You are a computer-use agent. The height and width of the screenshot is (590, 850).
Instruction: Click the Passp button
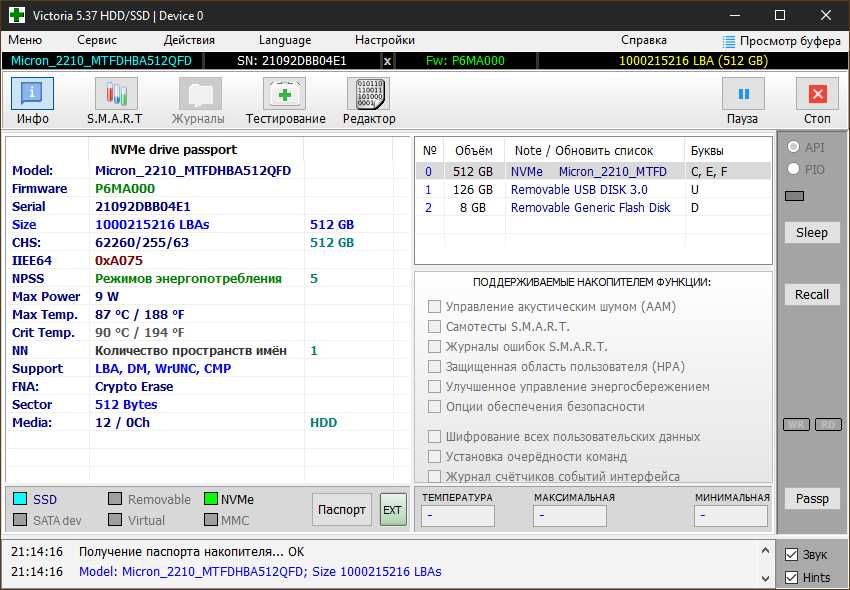pyautogui.click(x=812, y=498)
